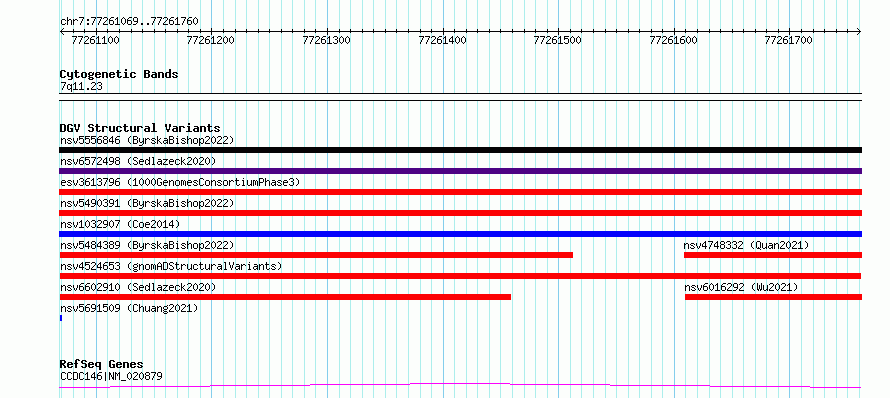Screen dimensions: 890x398
Task: Click ruler position 77261600
Action: [673, 40]
